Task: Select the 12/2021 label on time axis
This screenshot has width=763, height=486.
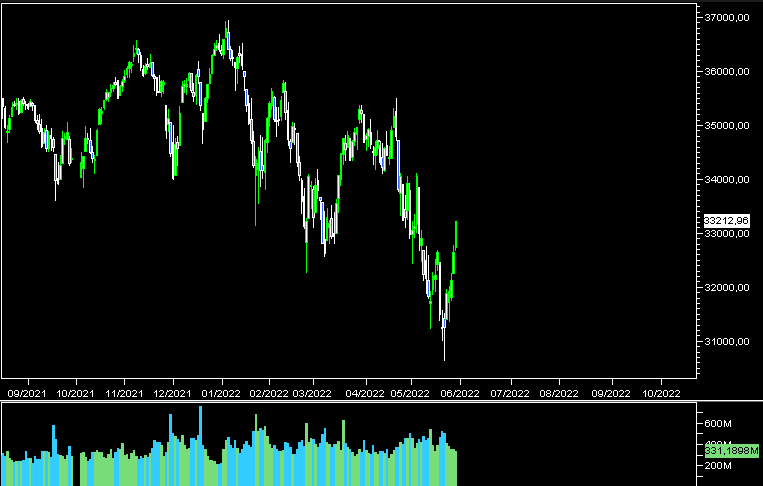Action: click(172, 393)
